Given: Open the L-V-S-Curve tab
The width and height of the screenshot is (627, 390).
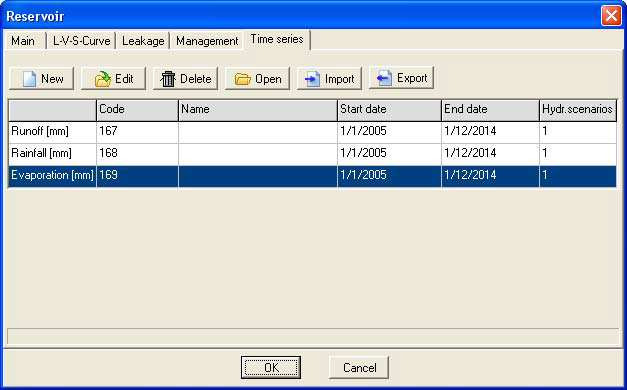Looking at the screenshot, I should pyautogui.click(x=82, y=41).
